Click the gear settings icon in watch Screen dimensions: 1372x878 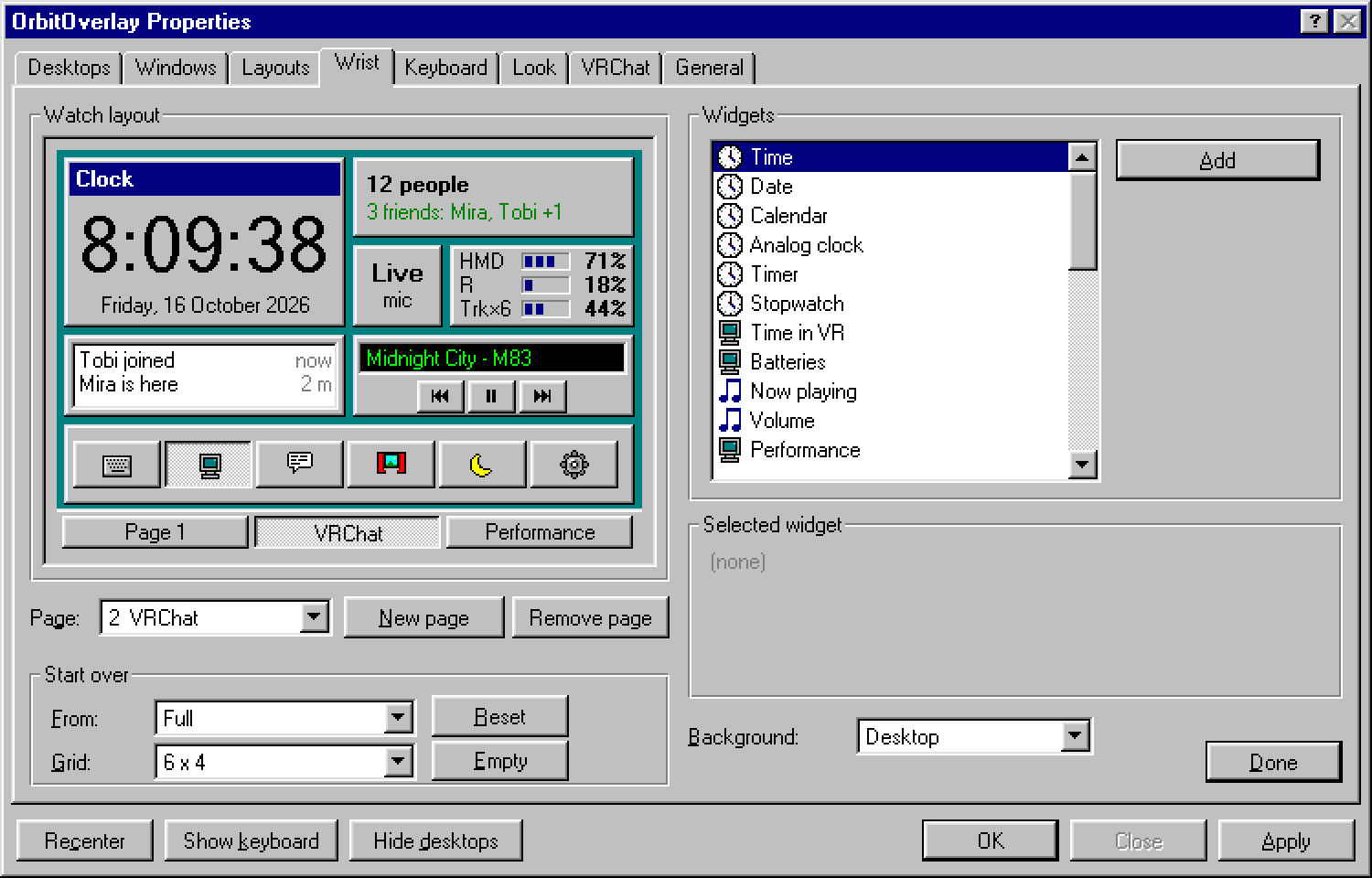pyautogui.click(x=574, y=465)
